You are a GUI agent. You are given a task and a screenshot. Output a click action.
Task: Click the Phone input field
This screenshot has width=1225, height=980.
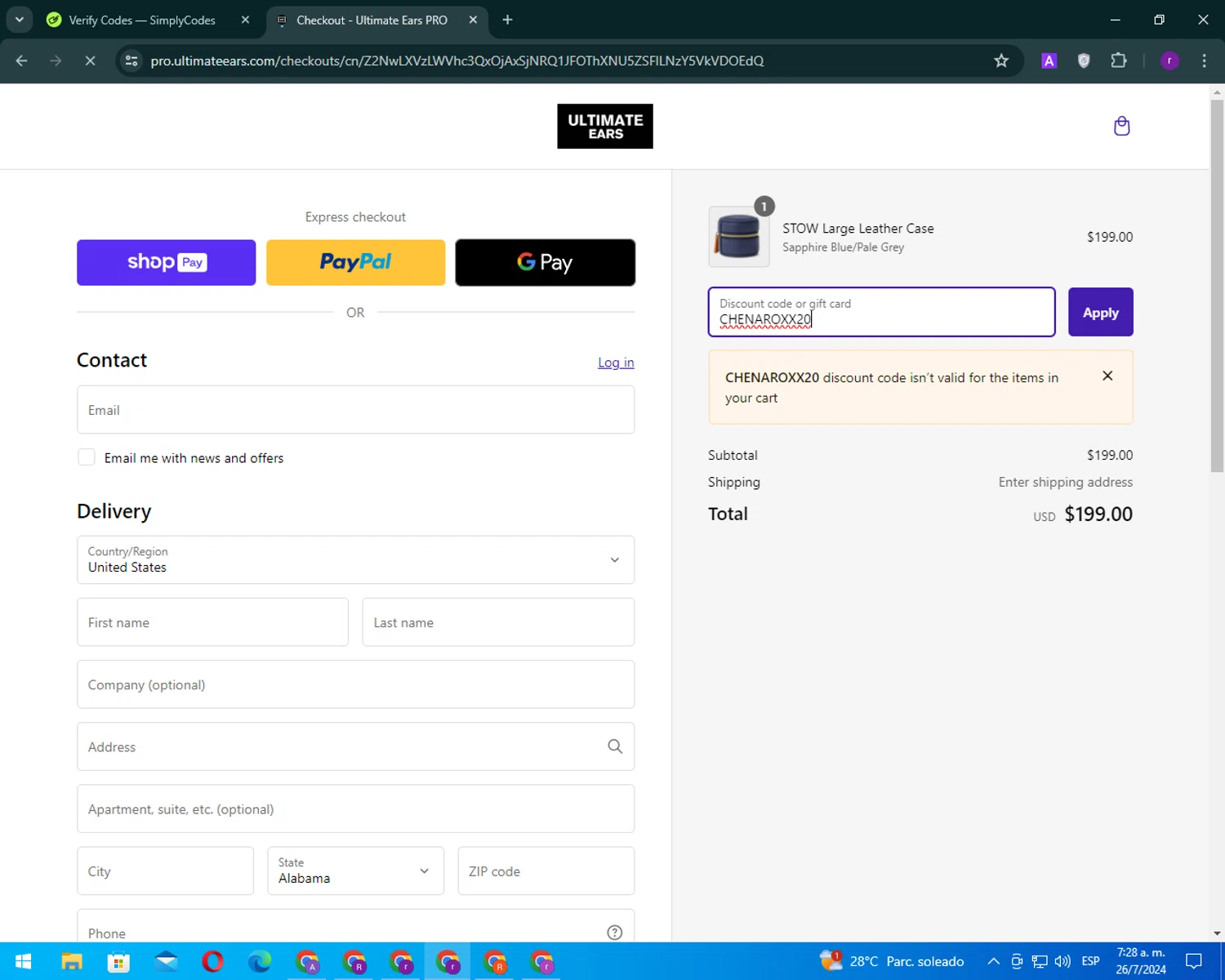[x=355, y=926]
